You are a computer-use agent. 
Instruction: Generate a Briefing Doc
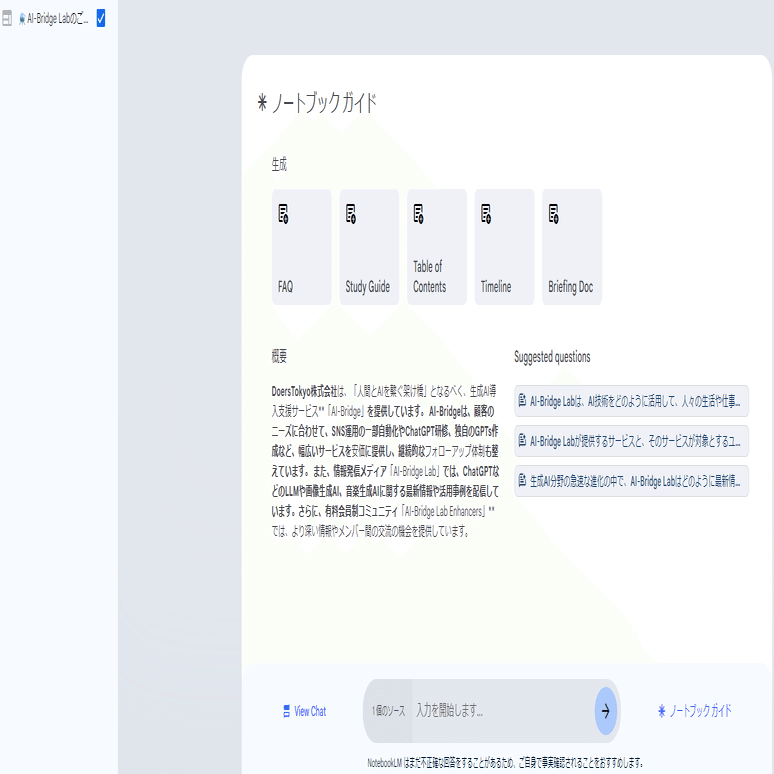click(572, 247)
